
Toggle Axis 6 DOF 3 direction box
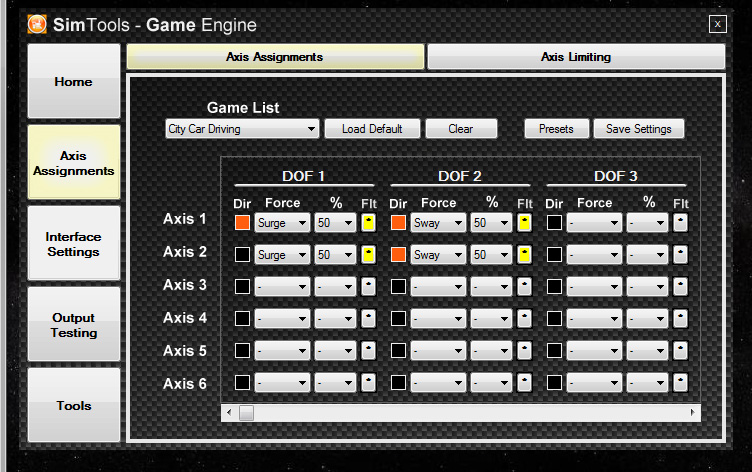click(554, 383)
